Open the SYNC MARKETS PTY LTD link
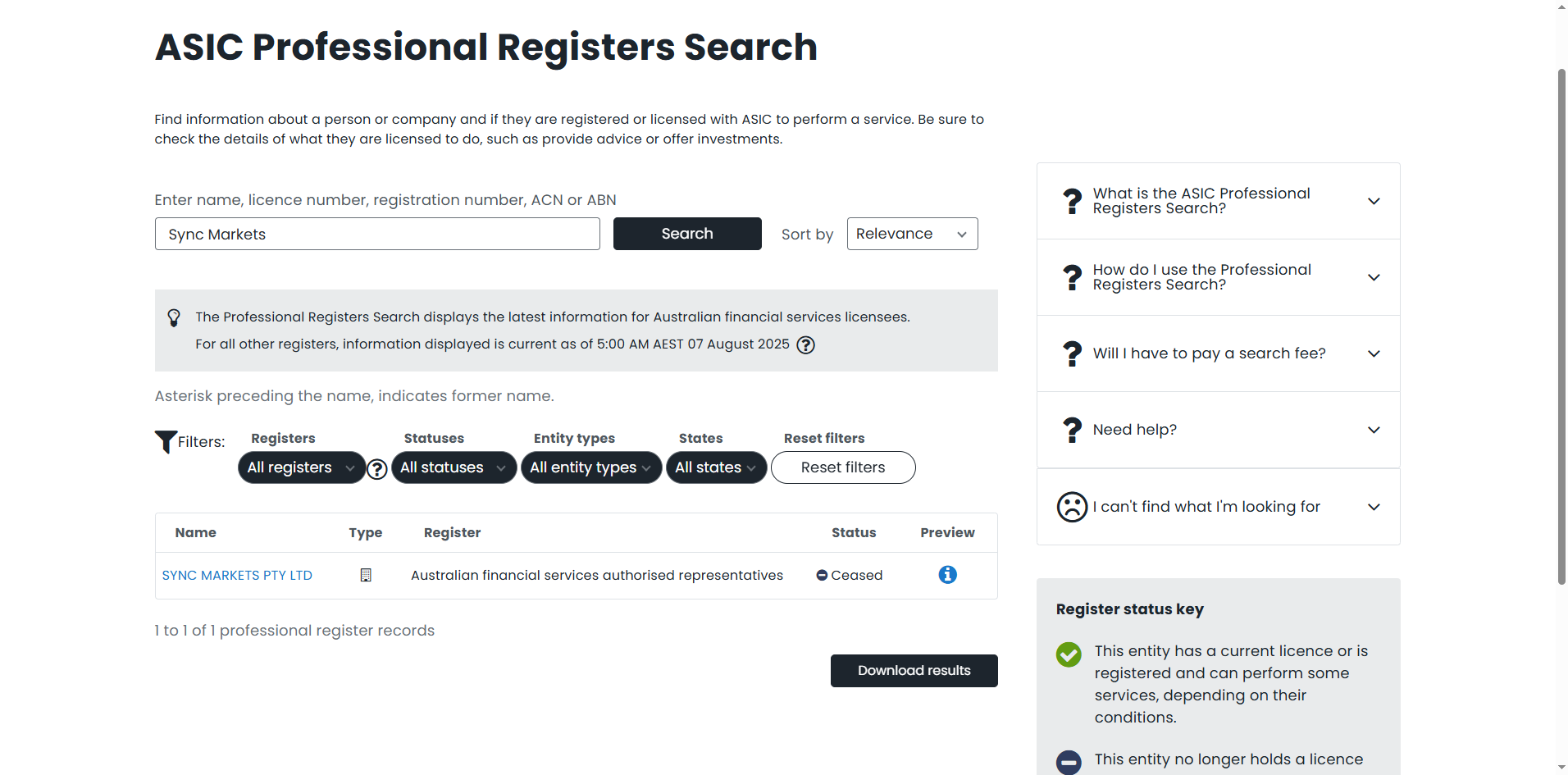The width and height of the screenshot is (1568, 775). point(237,576)
